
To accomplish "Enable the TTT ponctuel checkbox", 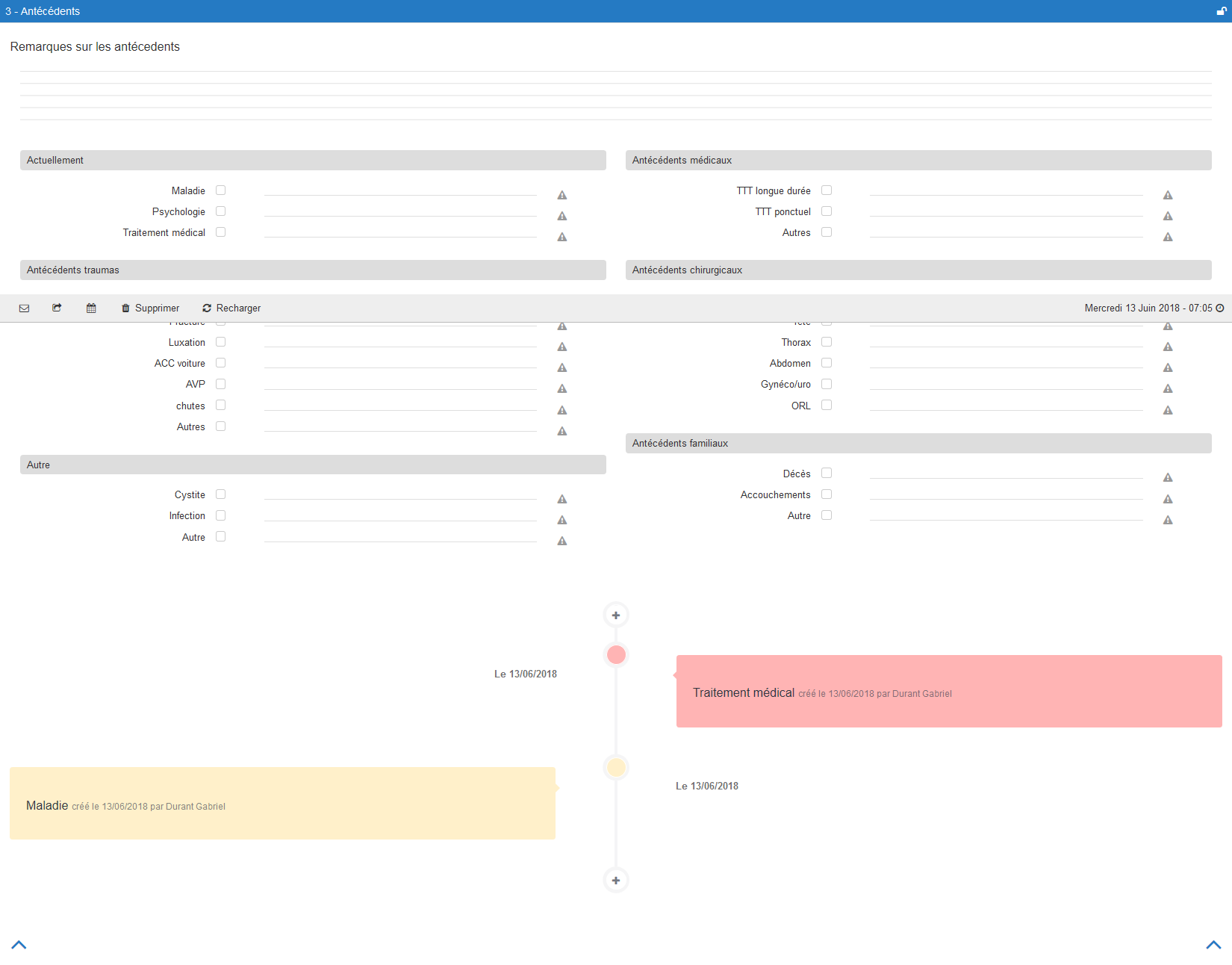I will coord(827,211).
